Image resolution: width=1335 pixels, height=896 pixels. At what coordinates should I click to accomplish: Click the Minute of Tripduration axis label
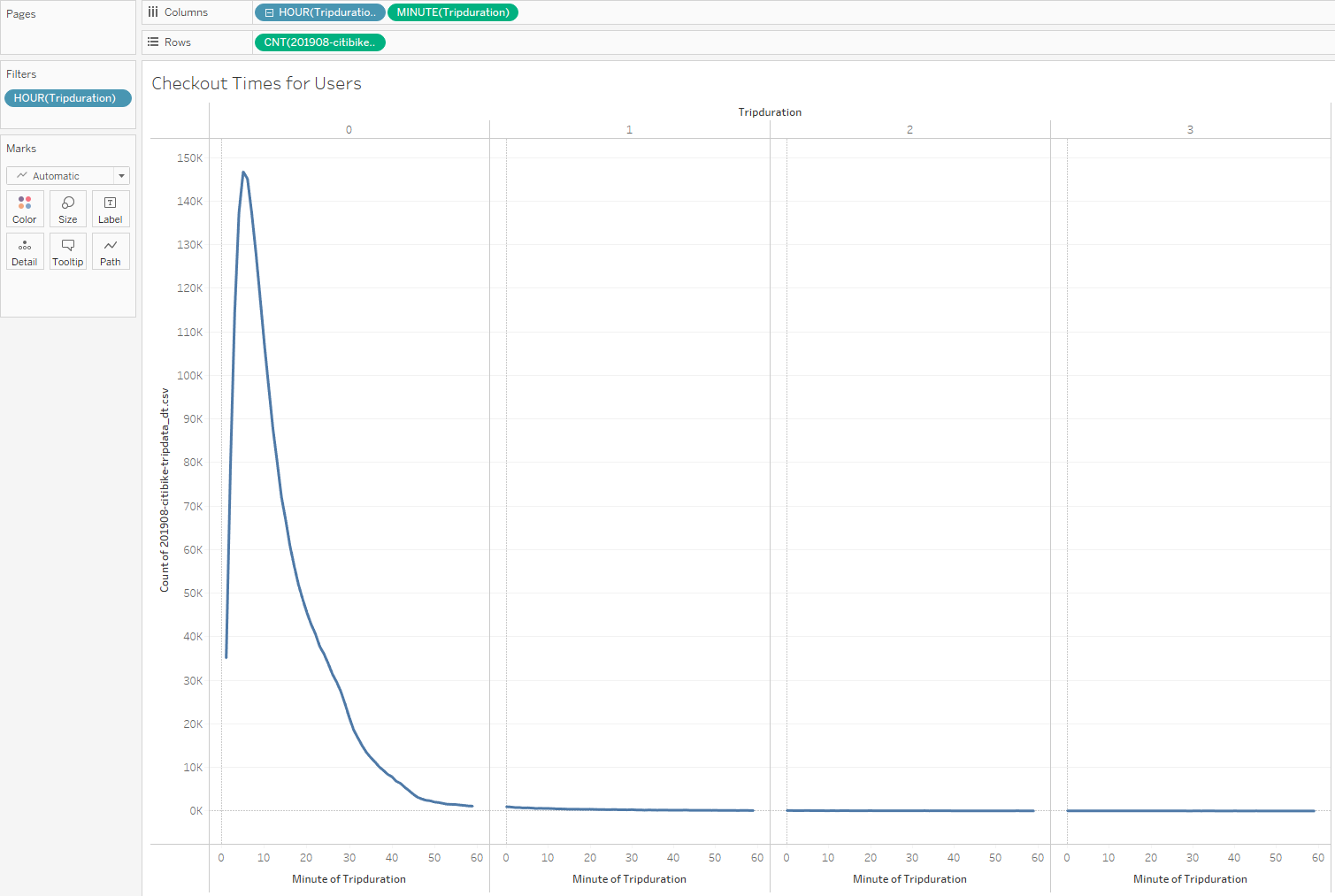[348, 878]
